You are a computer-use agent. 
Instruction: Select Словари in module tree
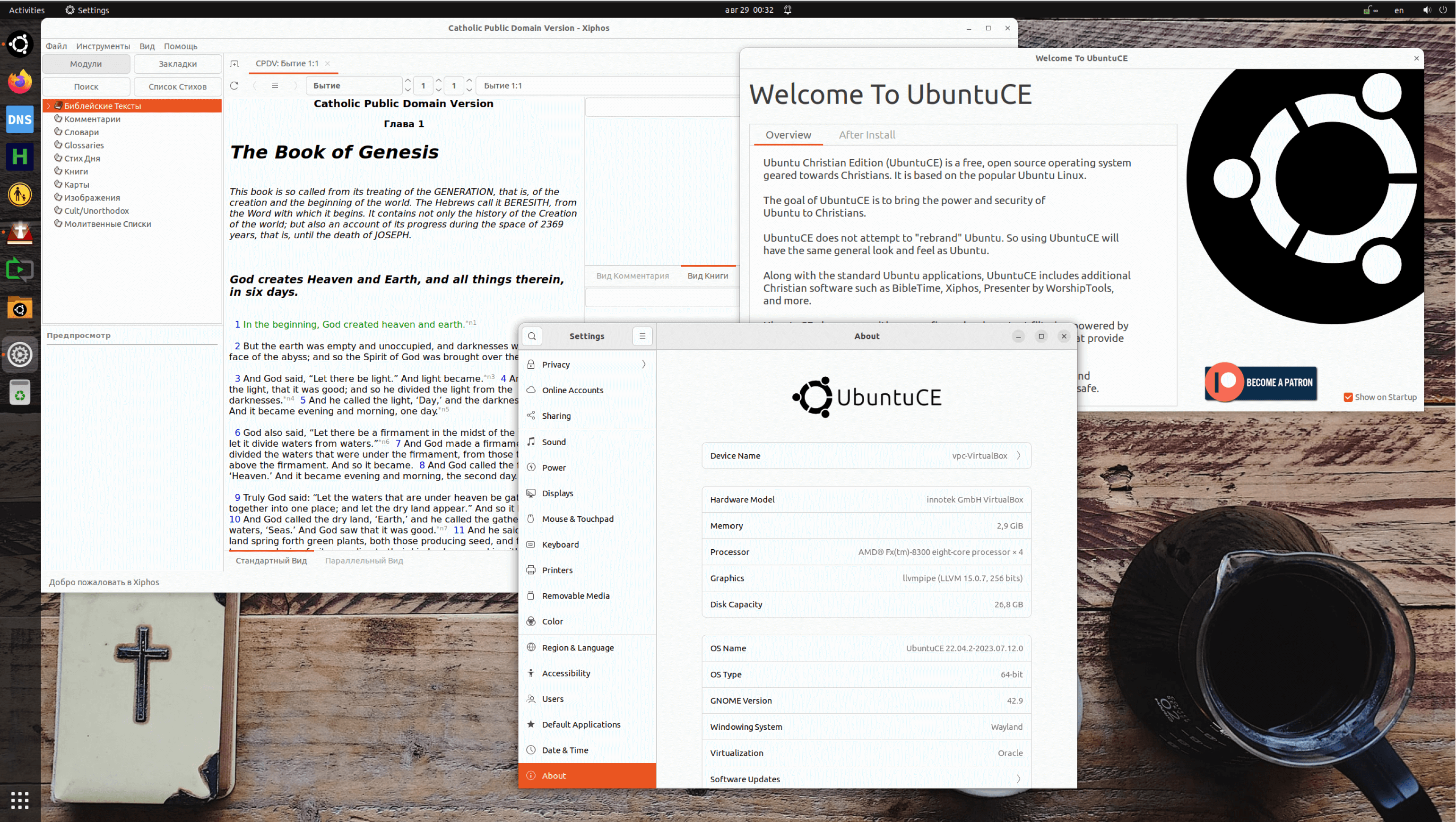pyautogui.click(x=81, y=132)
